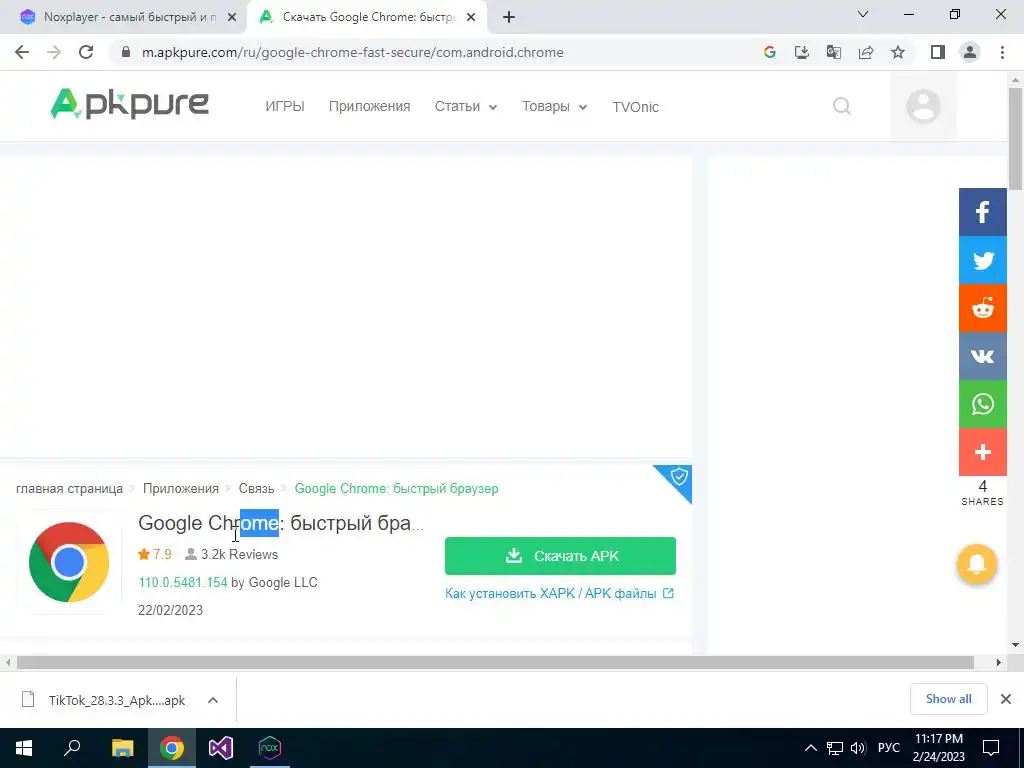Open Chrome profile avatar menu
This screenshot has width=1024, height=768.
pos(970,52)
